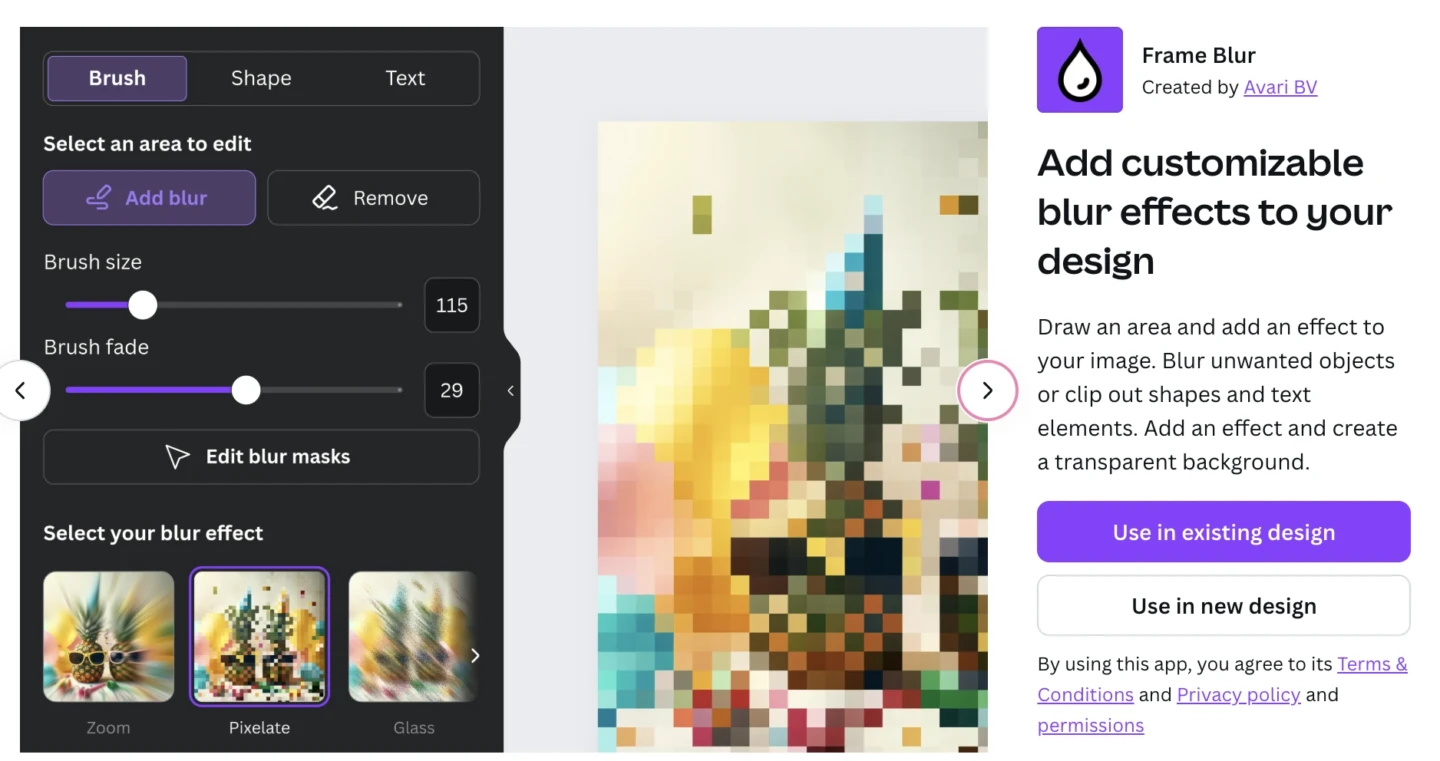Click Use in existing design button
1440x761 pixels.
[x=1223, y=532]
